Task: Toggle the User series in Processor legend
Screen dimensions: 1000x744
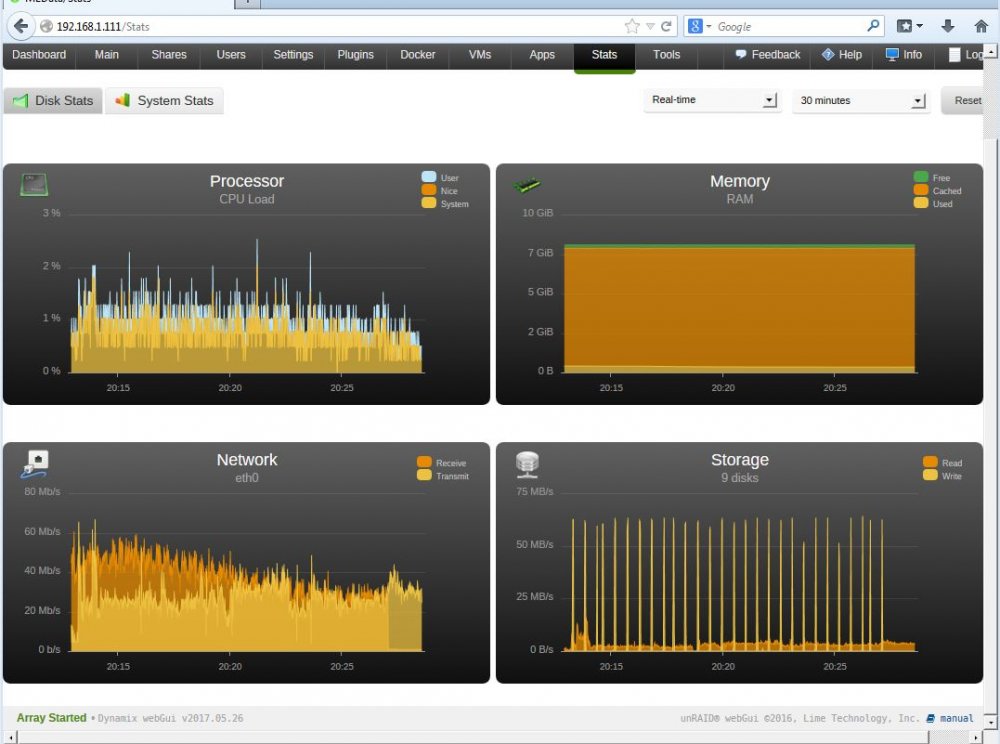Action: click(440, 177)
